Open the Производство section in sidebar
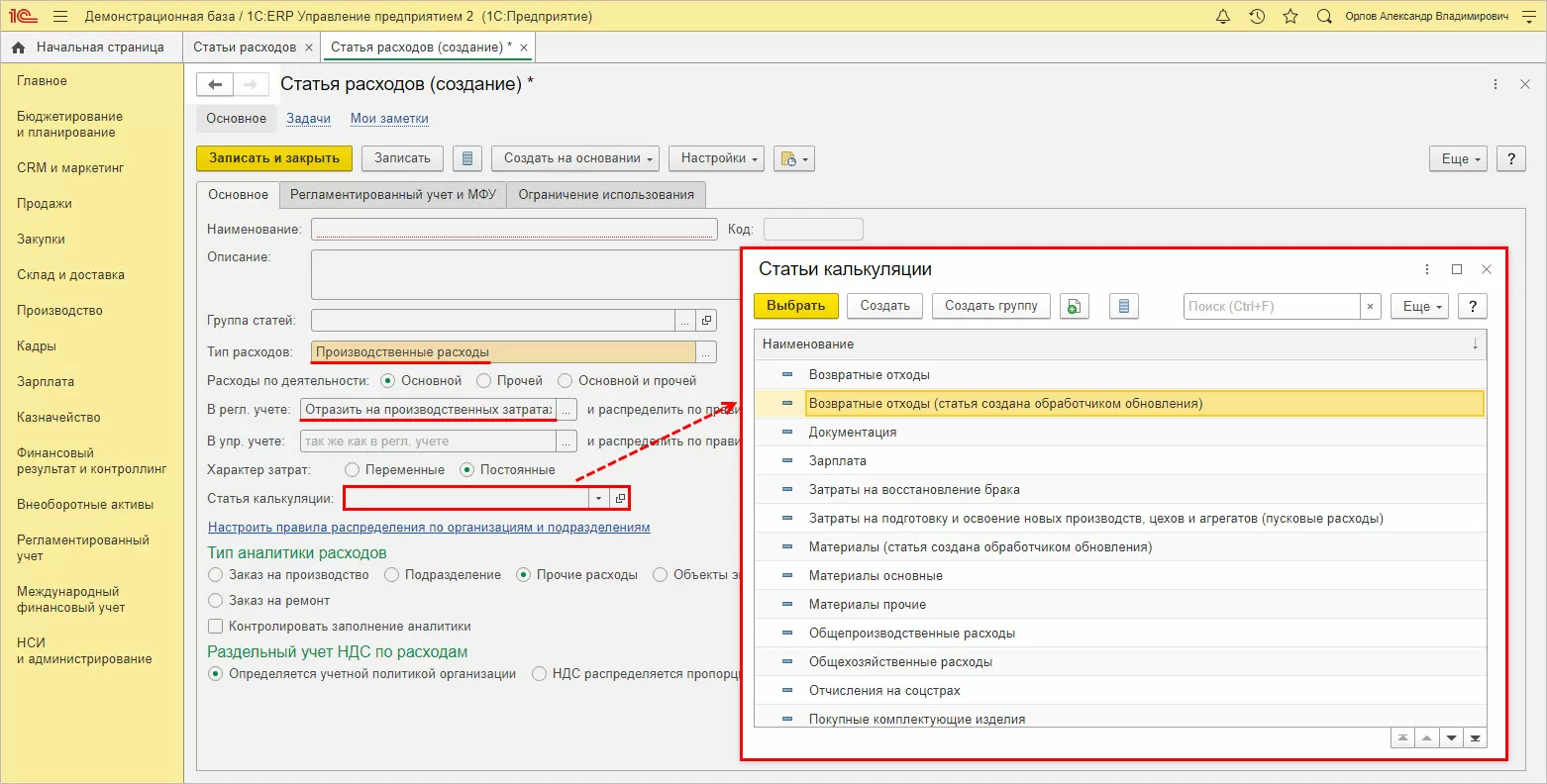The width and height of the screenshot is (1547, 784). click(59, 311)
